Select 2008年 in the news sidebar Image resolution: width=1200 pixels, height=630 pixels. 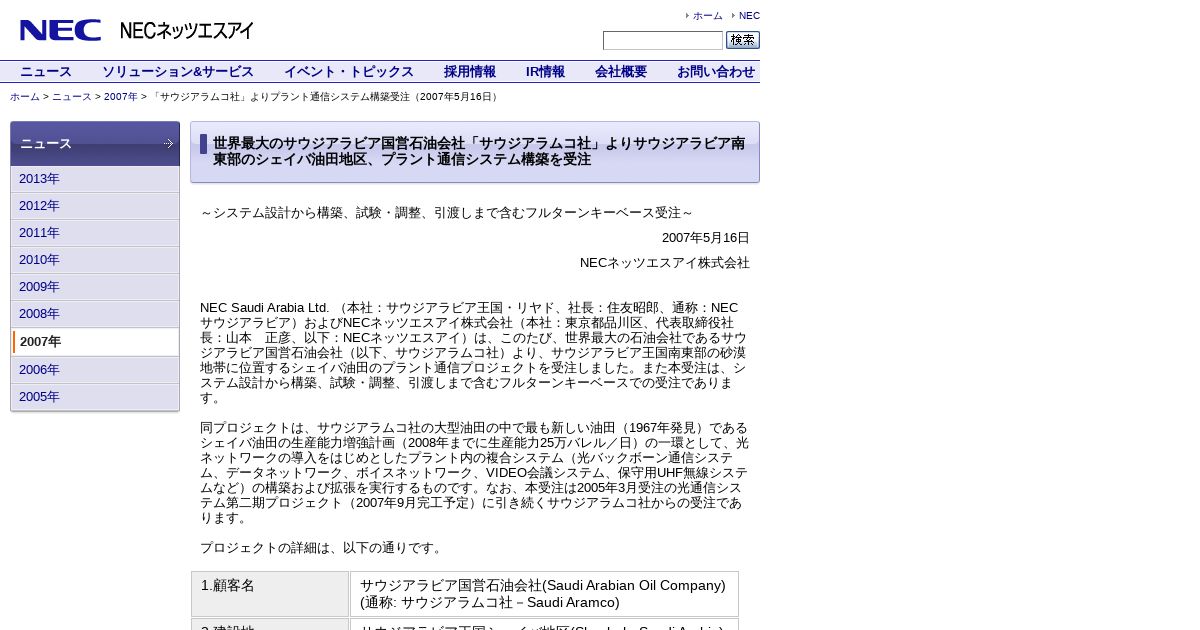[95, 314]
